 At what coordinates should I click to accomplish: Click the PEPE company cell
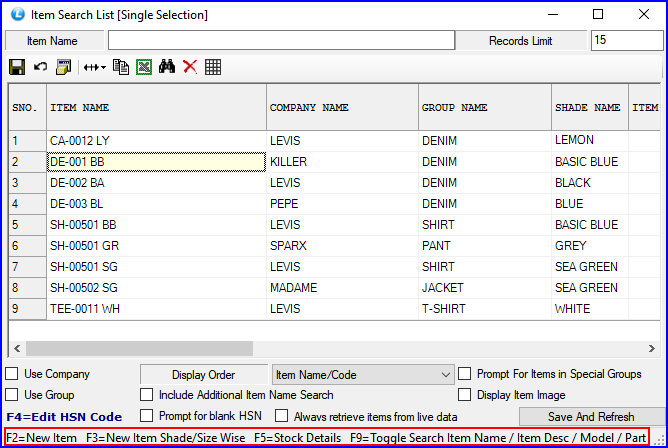tap(343, 204)
